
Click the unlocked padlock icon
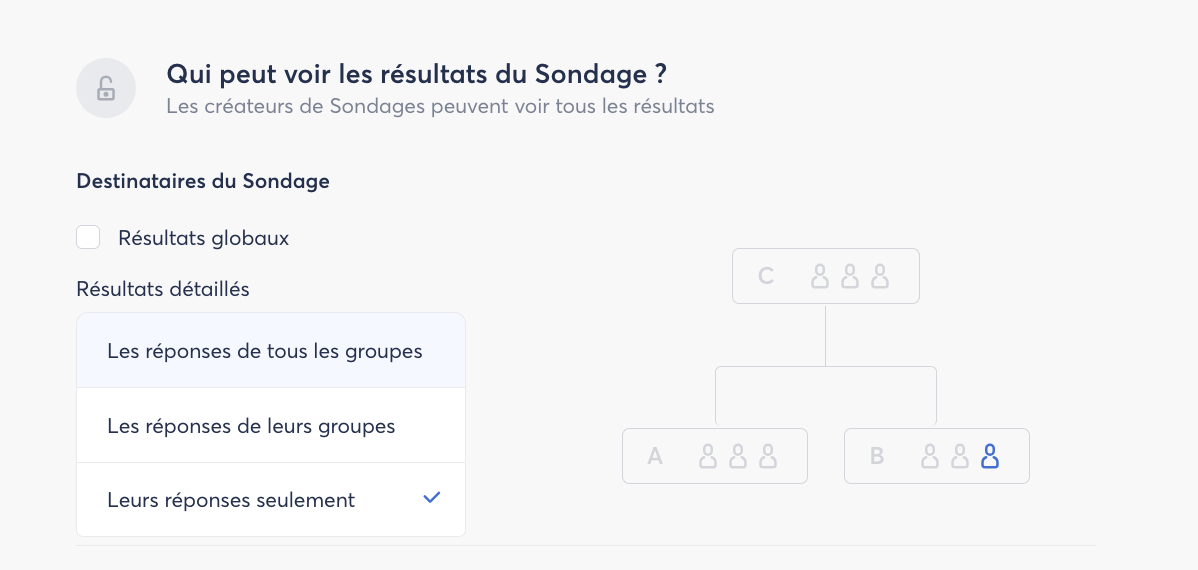pyautogui.click(x=106, y=88)
